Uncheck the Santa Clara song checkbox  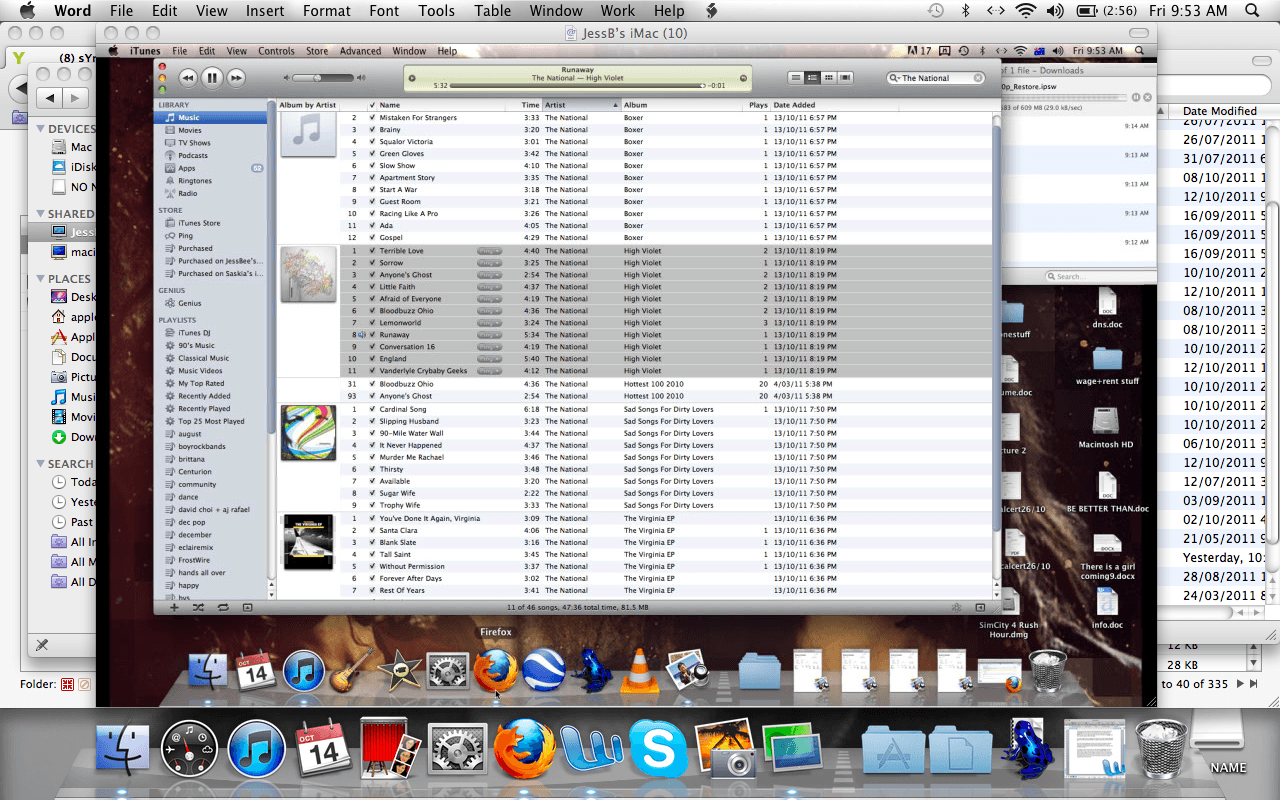(x=372, y=531)
